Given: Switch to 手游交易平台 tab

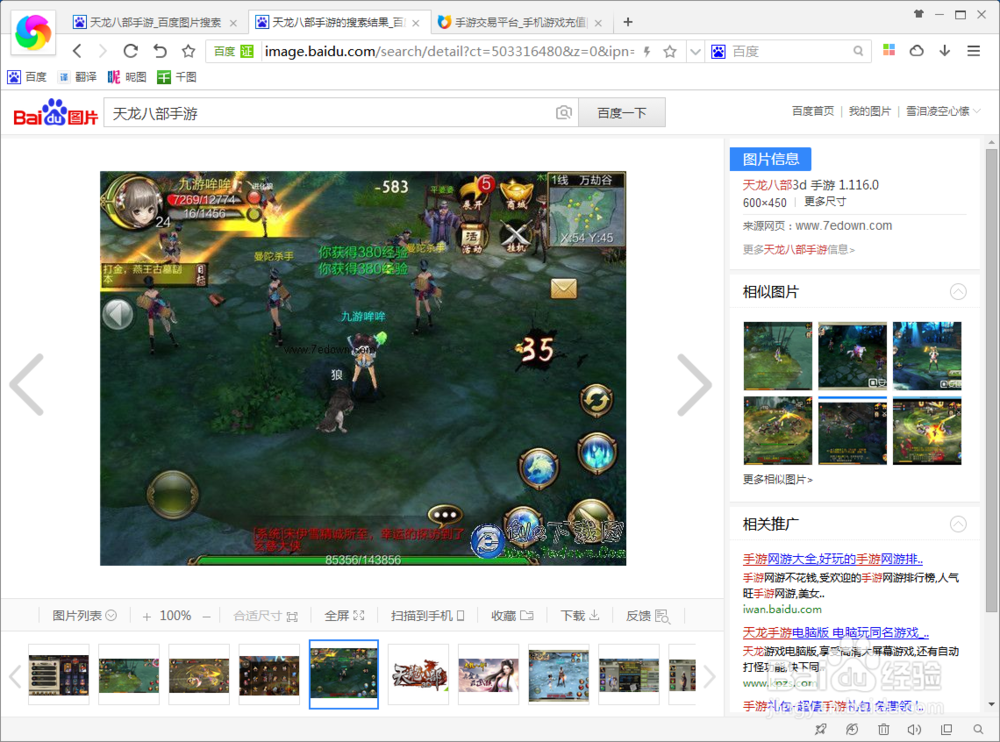Looking at the screenshot, I should point(520,22).
